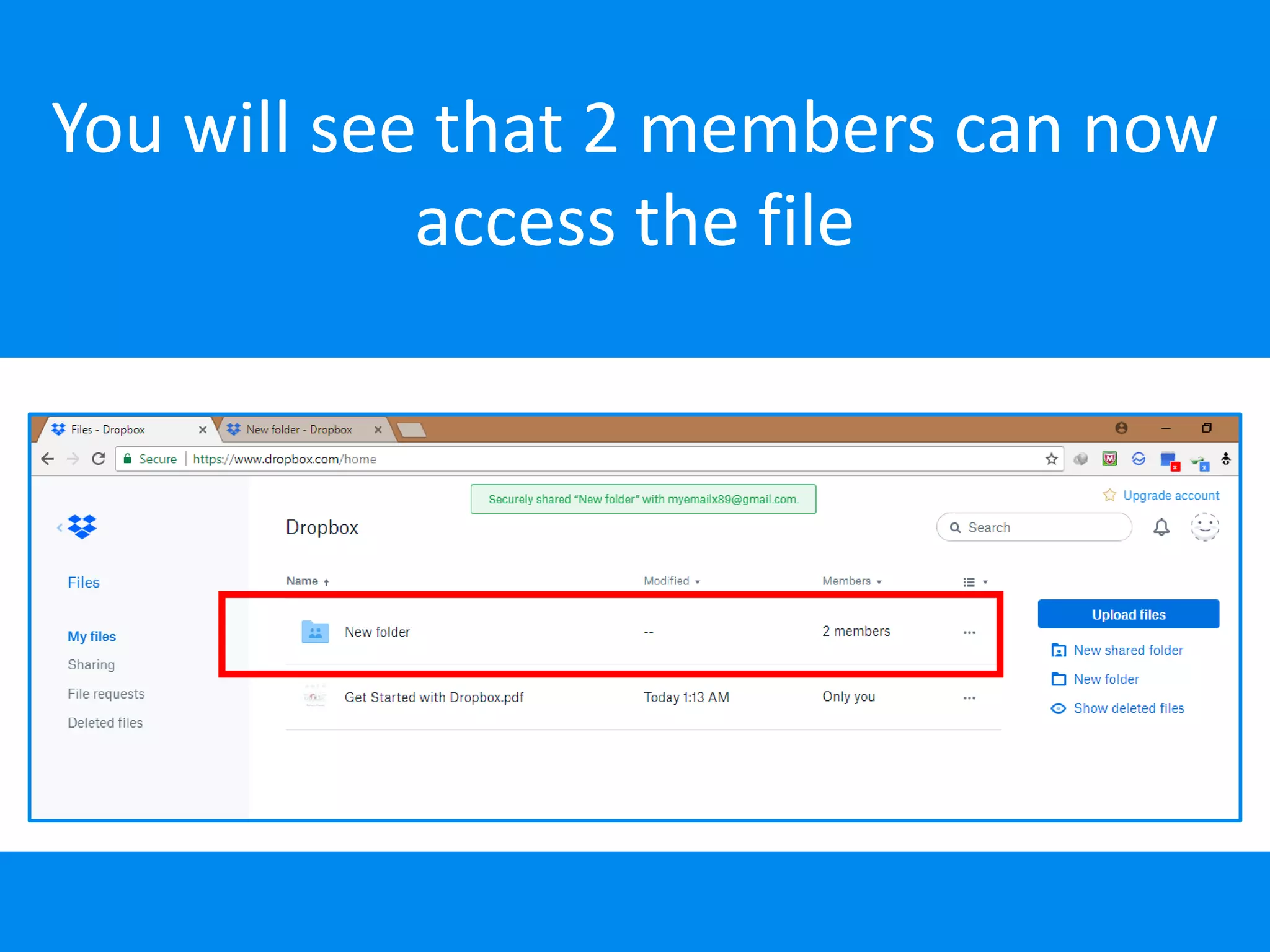Click the lock Secure icon in address bar
This screenshot has height=952, width=1270.
(x=128, y=459)
